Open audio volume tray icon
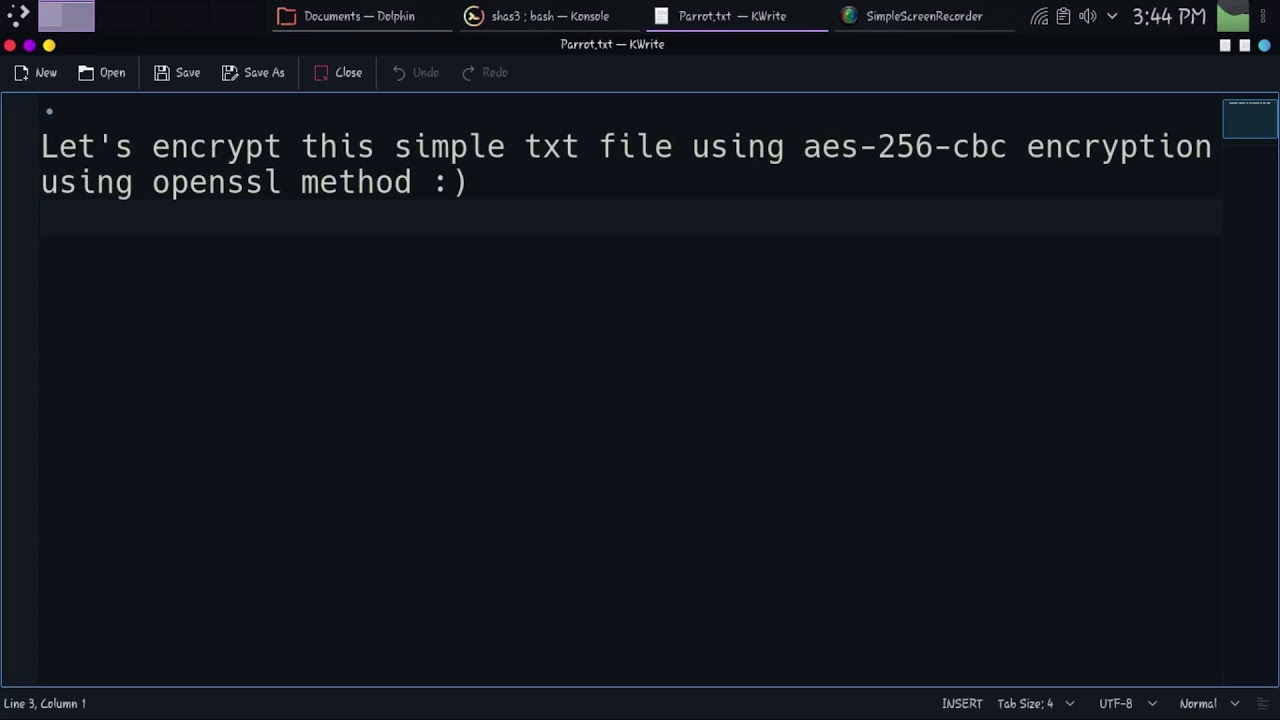1280x720 pixels. click(x=1087, y=16)
